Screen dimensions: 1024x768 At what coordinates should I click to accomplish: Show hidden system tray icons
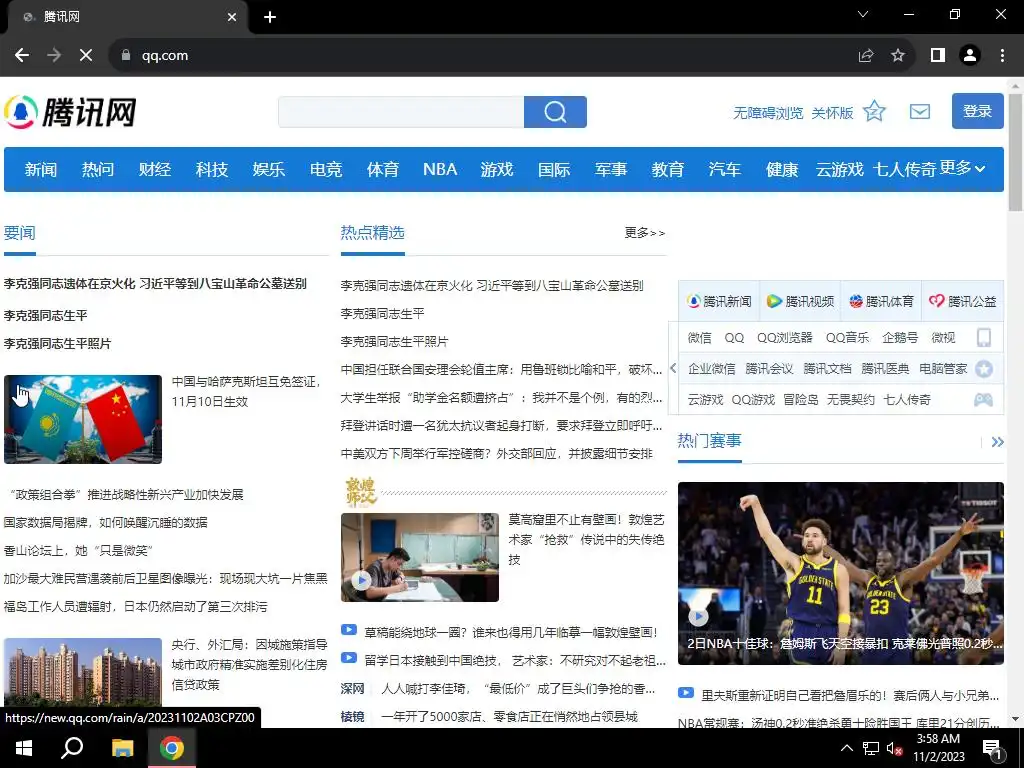click(846, 748)
